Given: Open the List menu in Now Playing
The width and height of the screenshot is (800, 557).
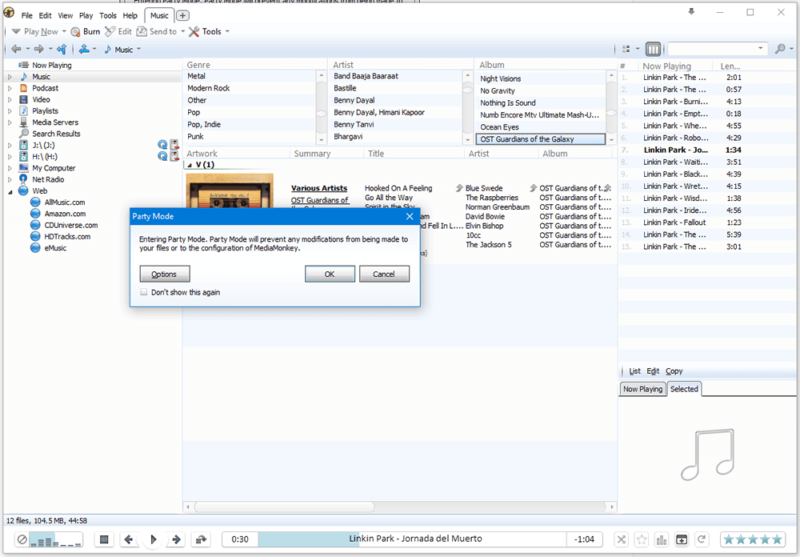Looking at the screenshot, I should click(635, 371).
